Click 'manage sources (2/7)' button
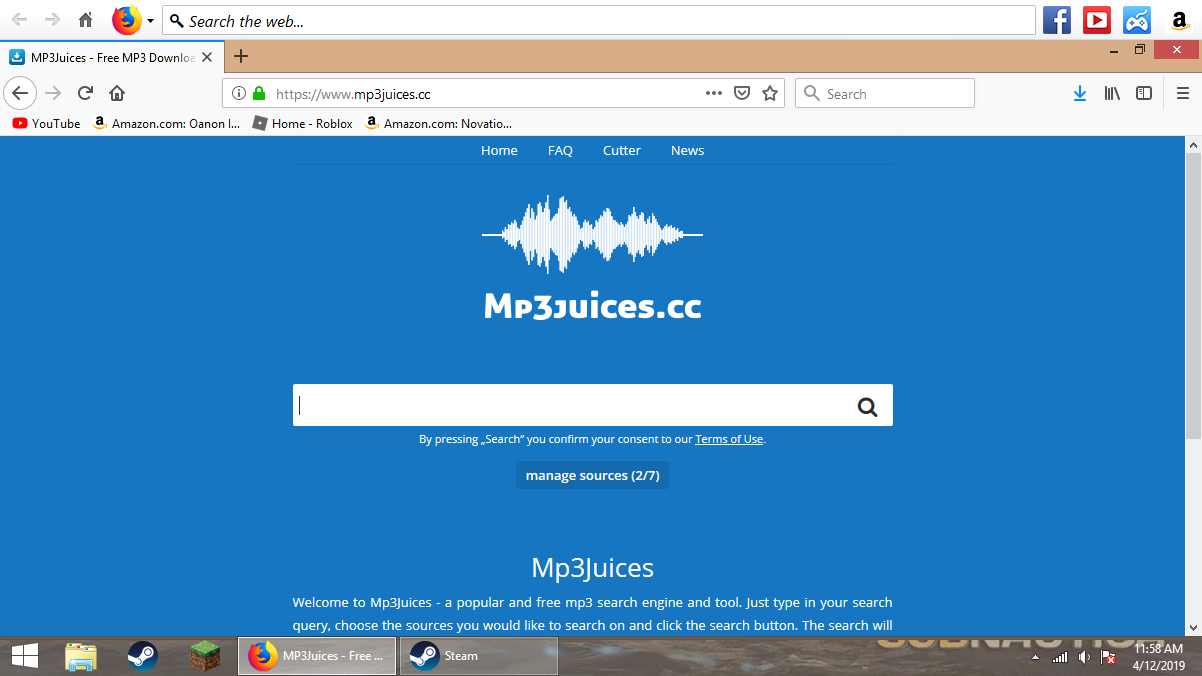The height and width of the screenshot is (676, 1202). point(592,475)
